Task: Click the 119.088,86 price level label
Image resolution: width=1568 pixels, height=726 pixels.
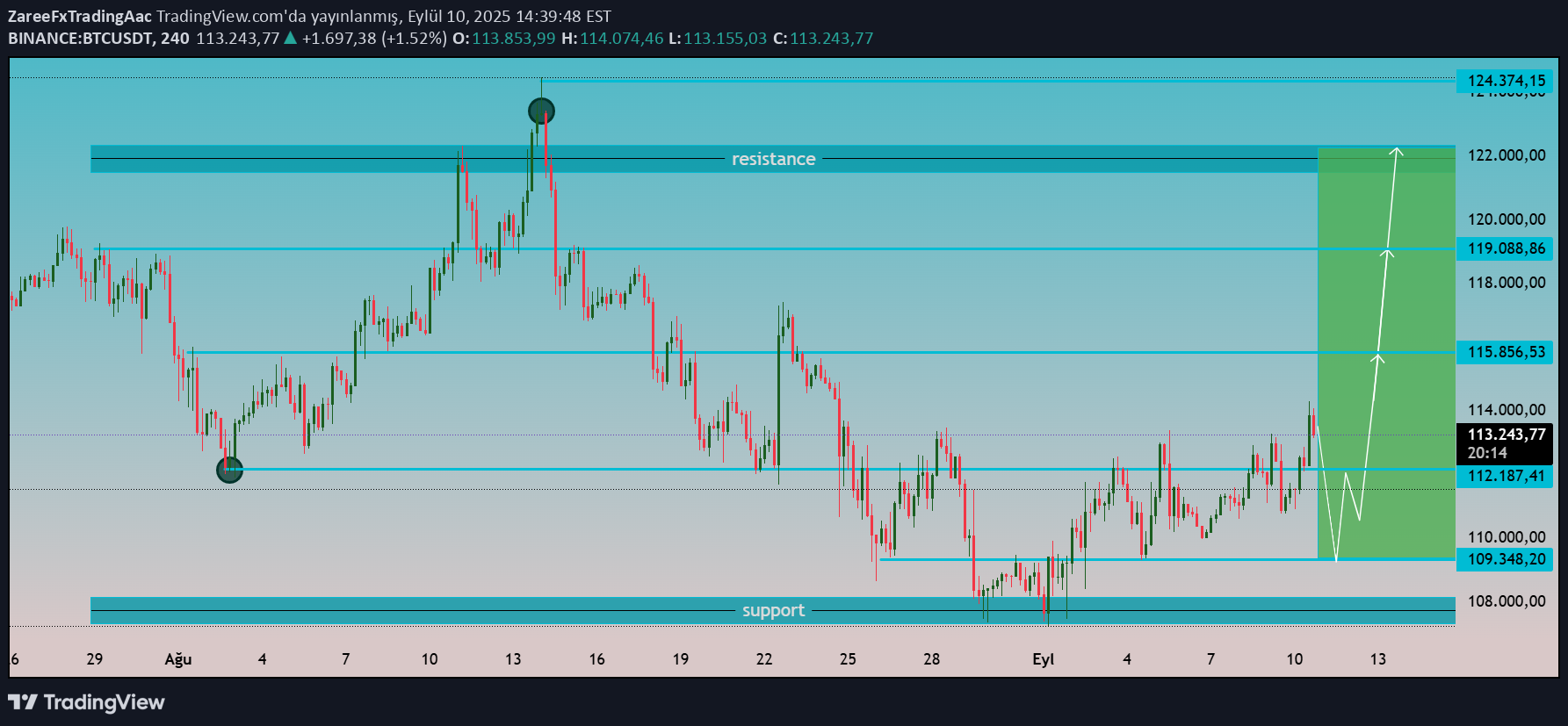Action: coord(1505,248)
